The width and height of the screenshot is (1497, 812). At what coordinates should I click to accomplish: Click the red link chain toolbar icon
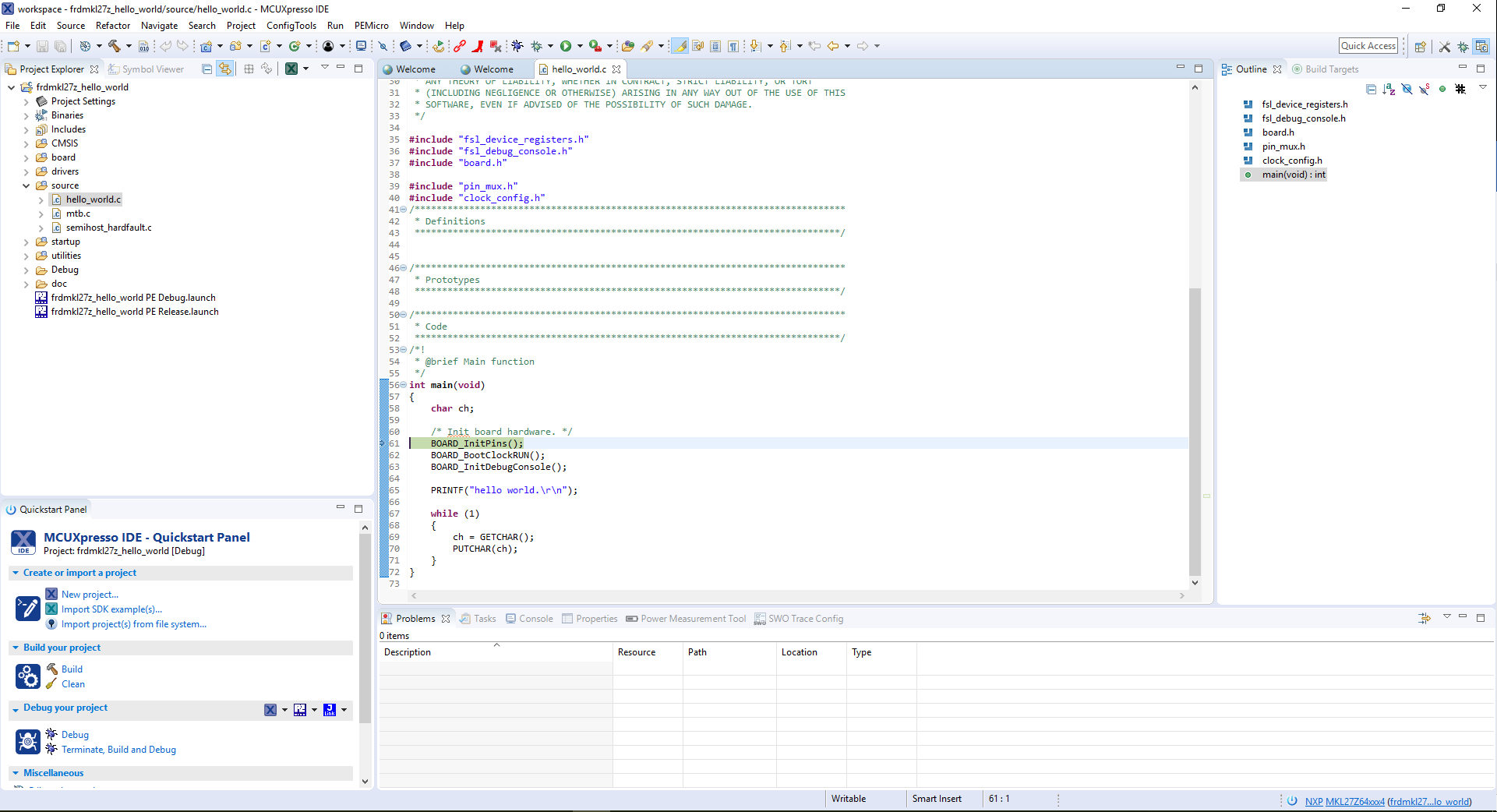(x=460, y=46)
